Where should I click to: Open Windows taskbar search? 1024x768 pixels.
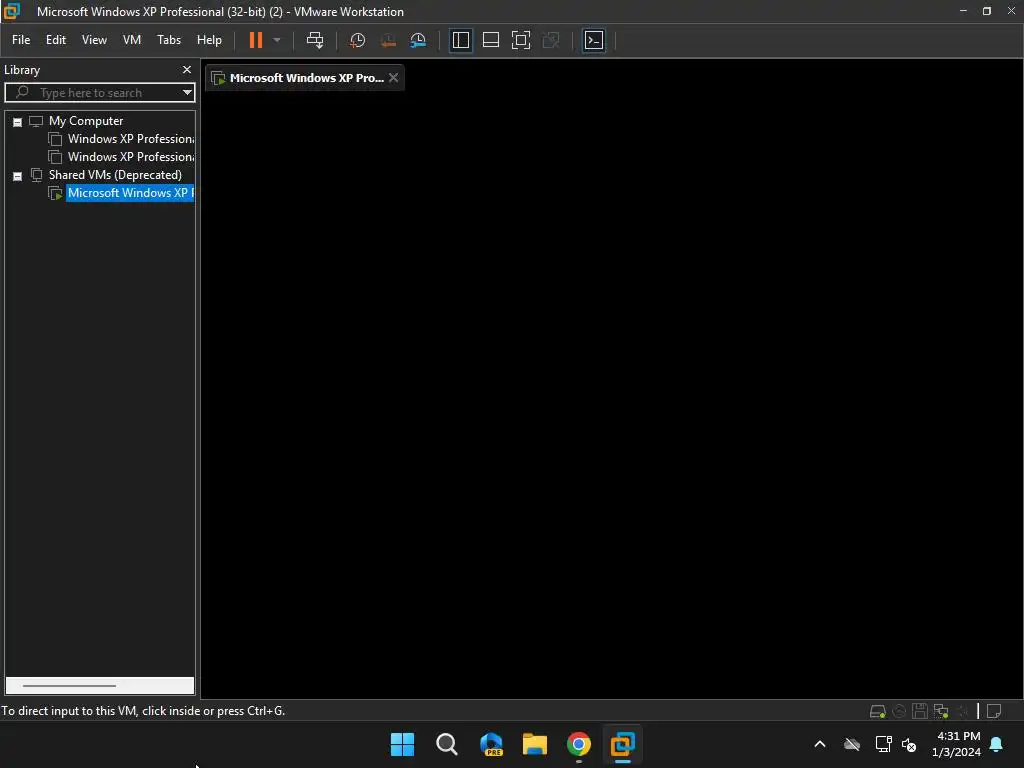(x=447, y=744)
